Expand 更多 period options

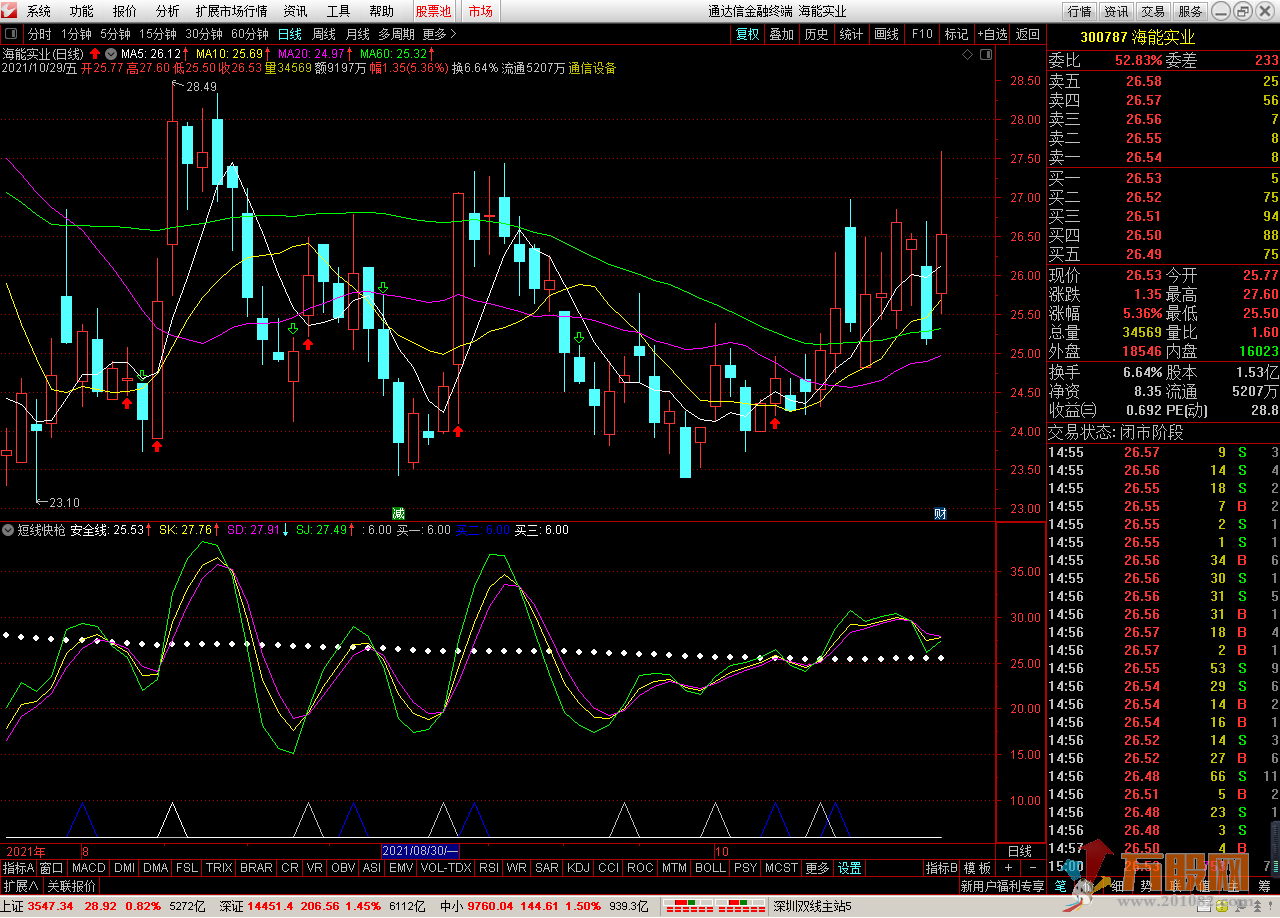[439, 34]
